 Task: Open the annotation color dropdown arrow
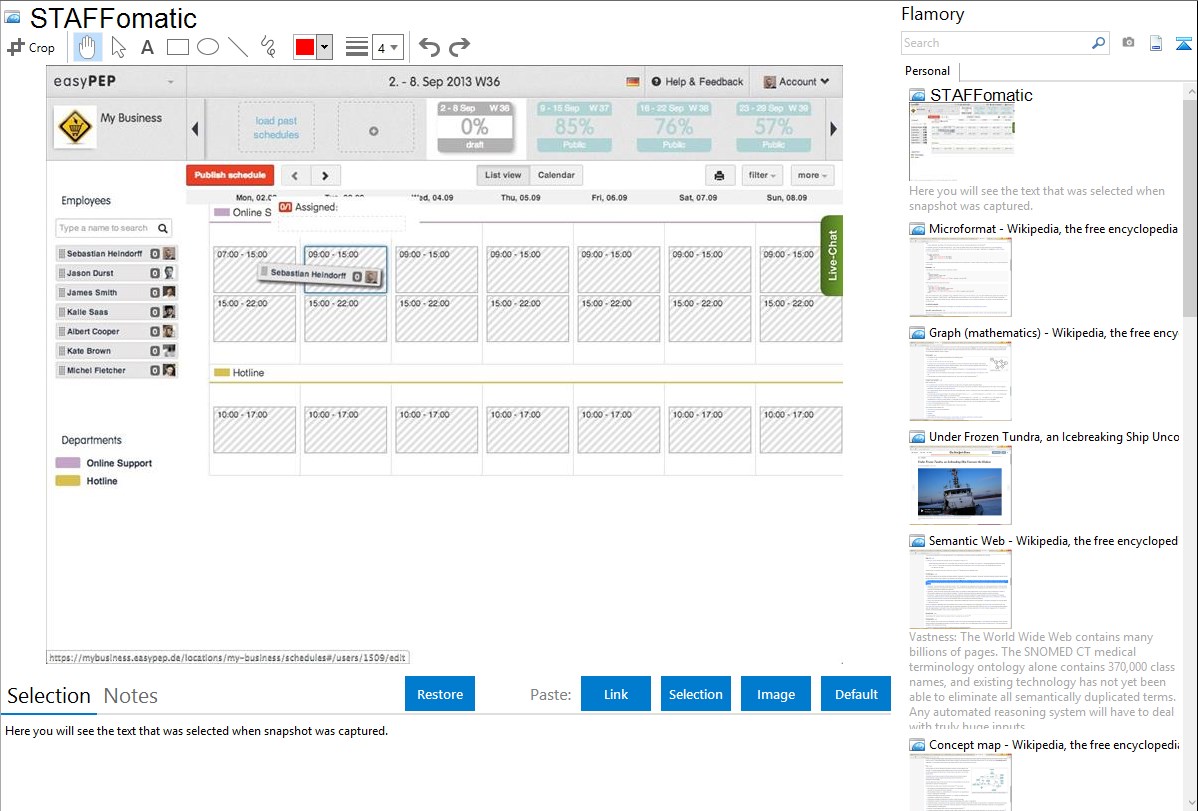point(325,47)
